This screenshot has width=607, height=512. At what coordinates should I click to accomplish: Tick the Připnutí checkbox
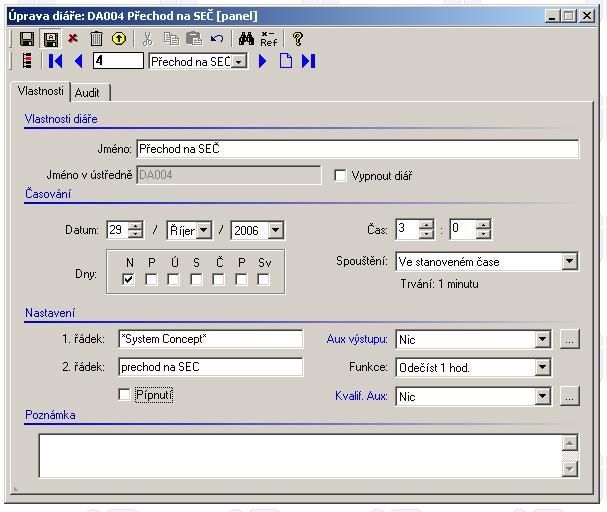[x=124, y=395]
